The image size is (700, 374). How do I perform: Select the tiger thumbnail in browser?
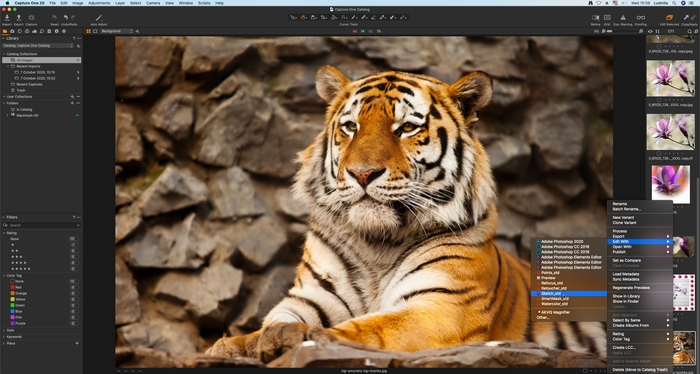pyautogui.click(x=684, y=348)
